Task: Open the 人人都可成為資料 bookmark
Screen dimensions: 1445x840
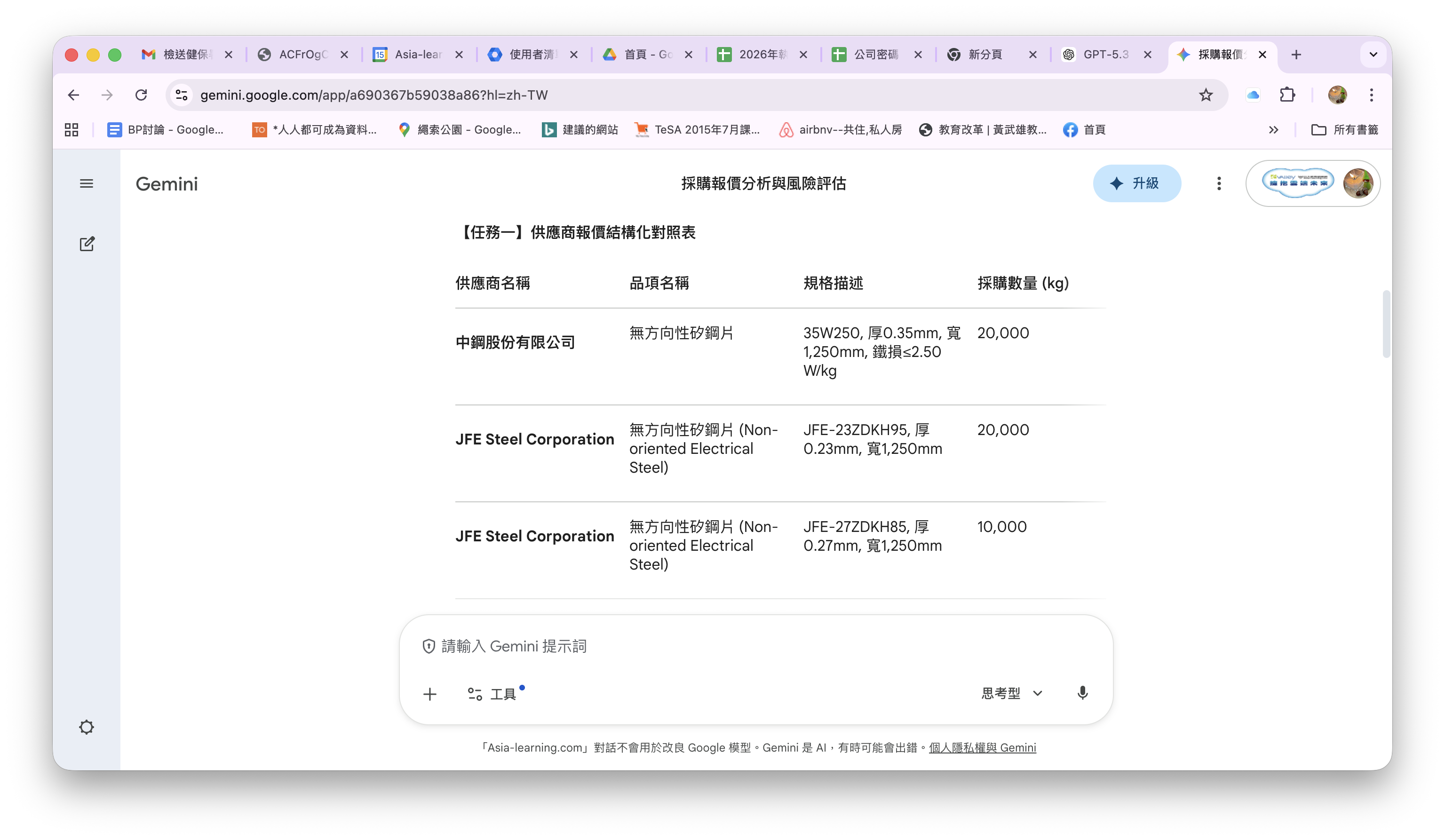Action: (315, 130)
